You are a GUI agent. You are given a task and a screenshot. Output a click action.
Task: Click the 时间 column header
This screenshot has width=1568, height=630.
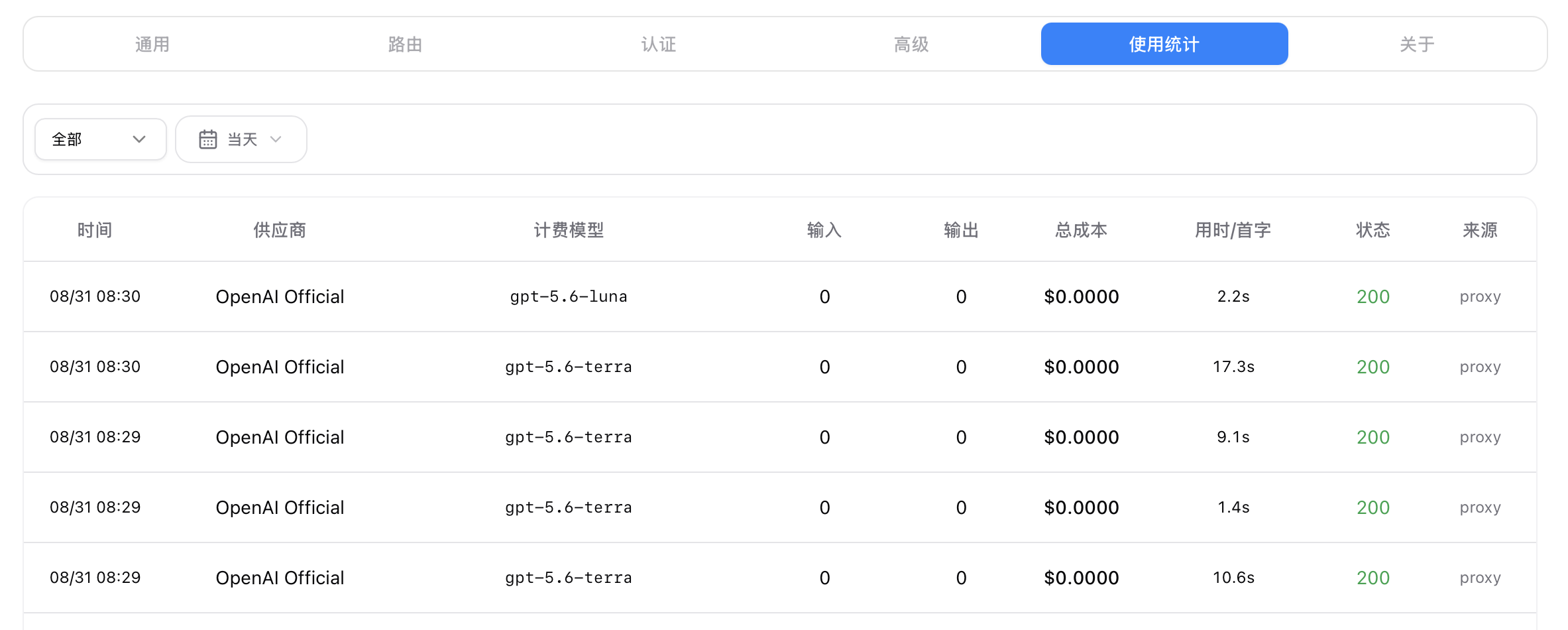(x=95, y=230)
